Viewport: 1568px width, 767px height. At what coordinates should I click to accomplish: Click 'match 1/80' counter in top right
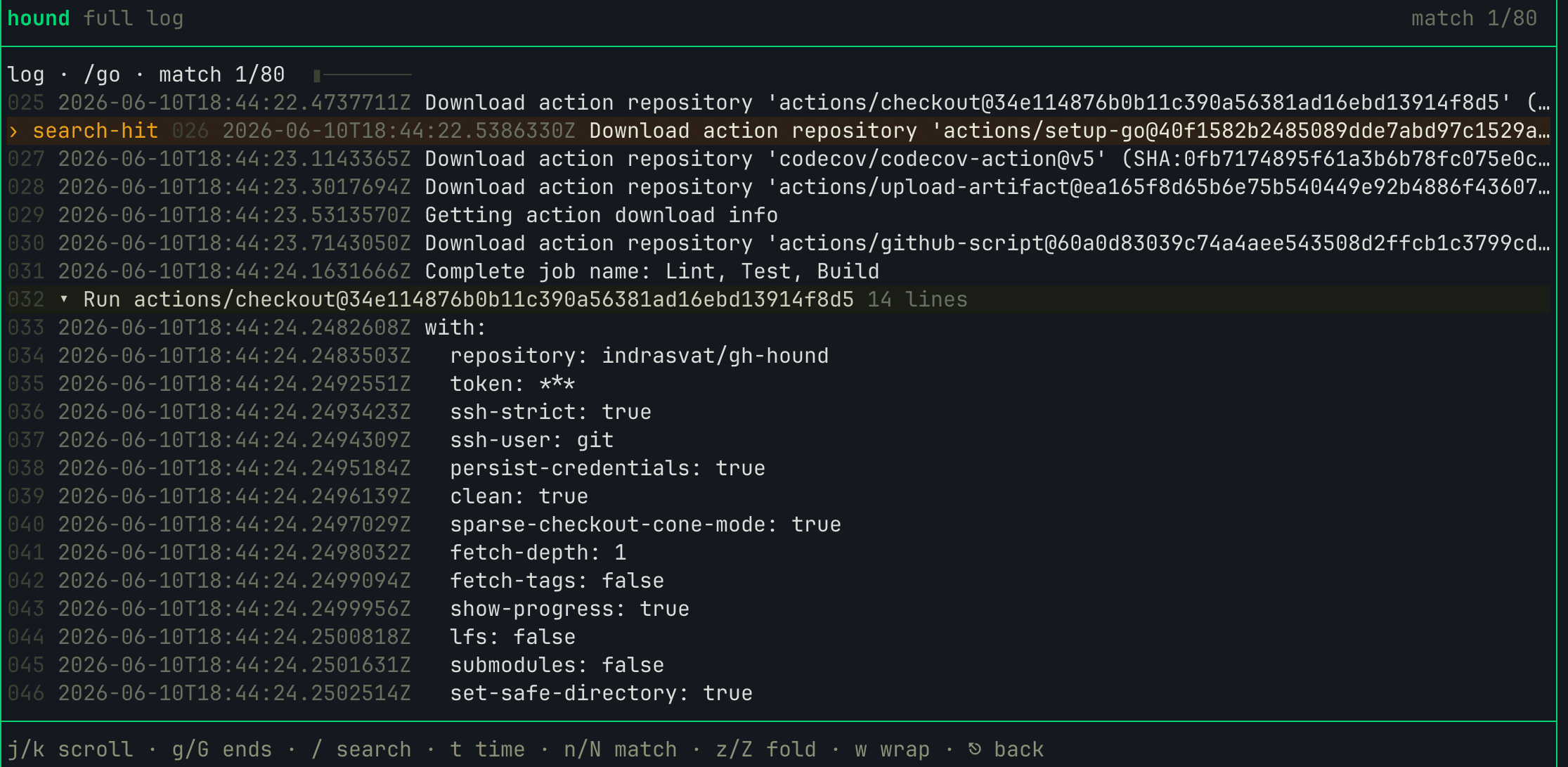tap(1475, 18)
